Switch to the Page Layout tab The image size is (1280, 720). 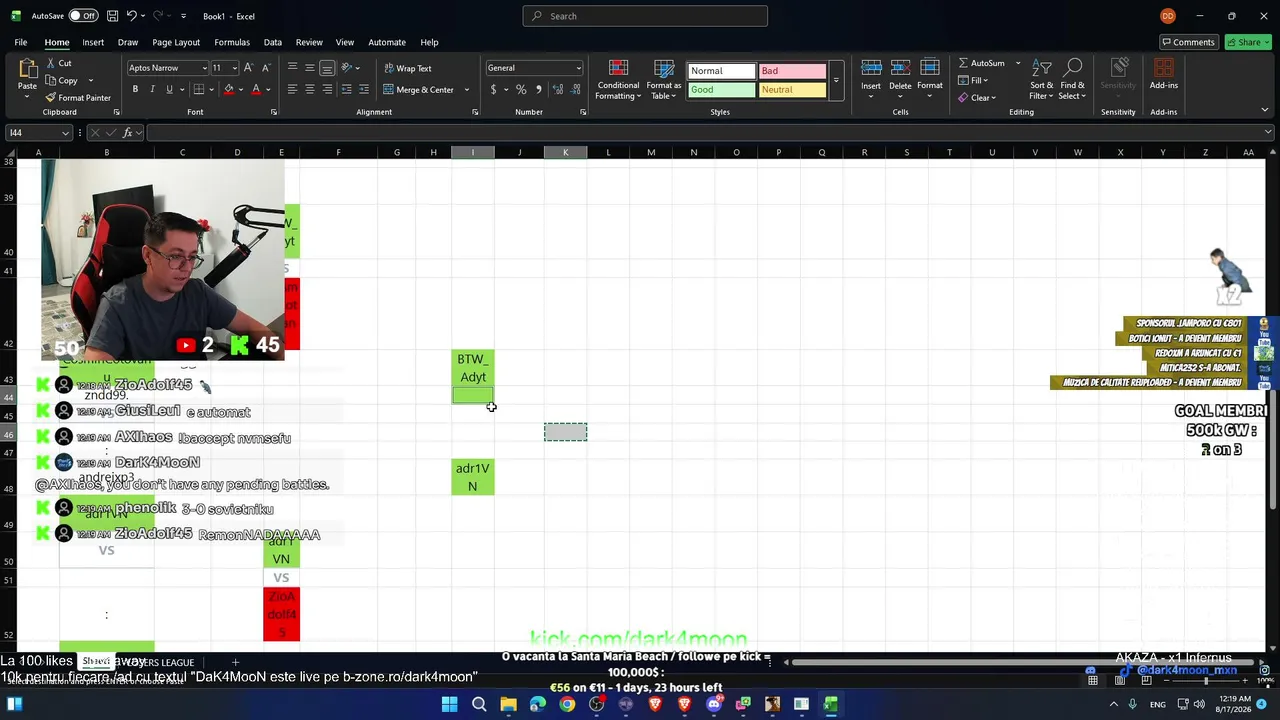coord(176,42)
